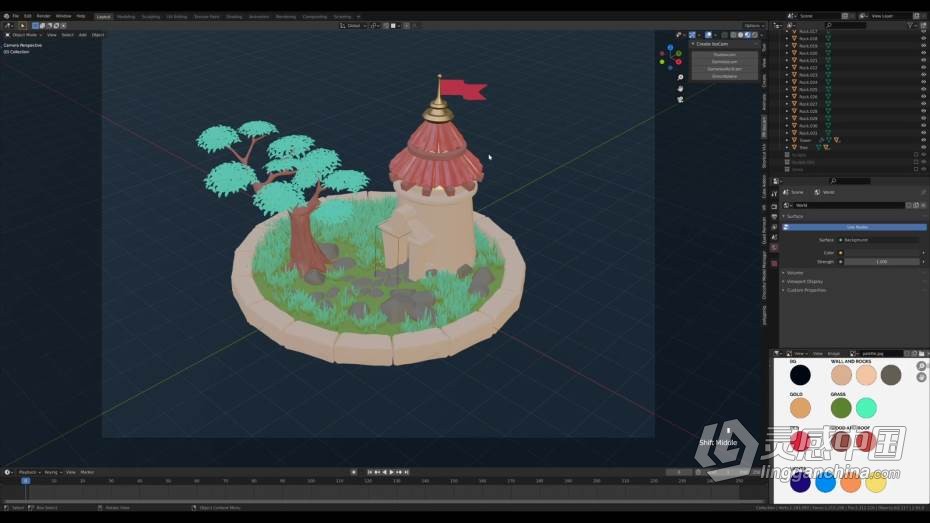Viewport: 930px width, 523px height.
Task: Click the red X axis on the navigation gizmo
Action: [x=679, y=62]
